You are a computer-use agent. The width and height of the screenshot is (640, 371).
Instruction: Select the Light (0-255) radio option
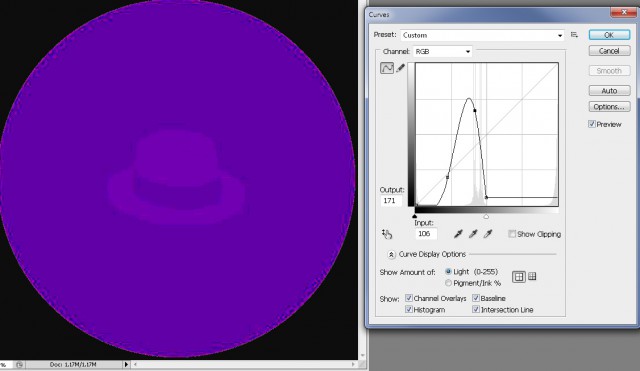[x=448, y=271]
